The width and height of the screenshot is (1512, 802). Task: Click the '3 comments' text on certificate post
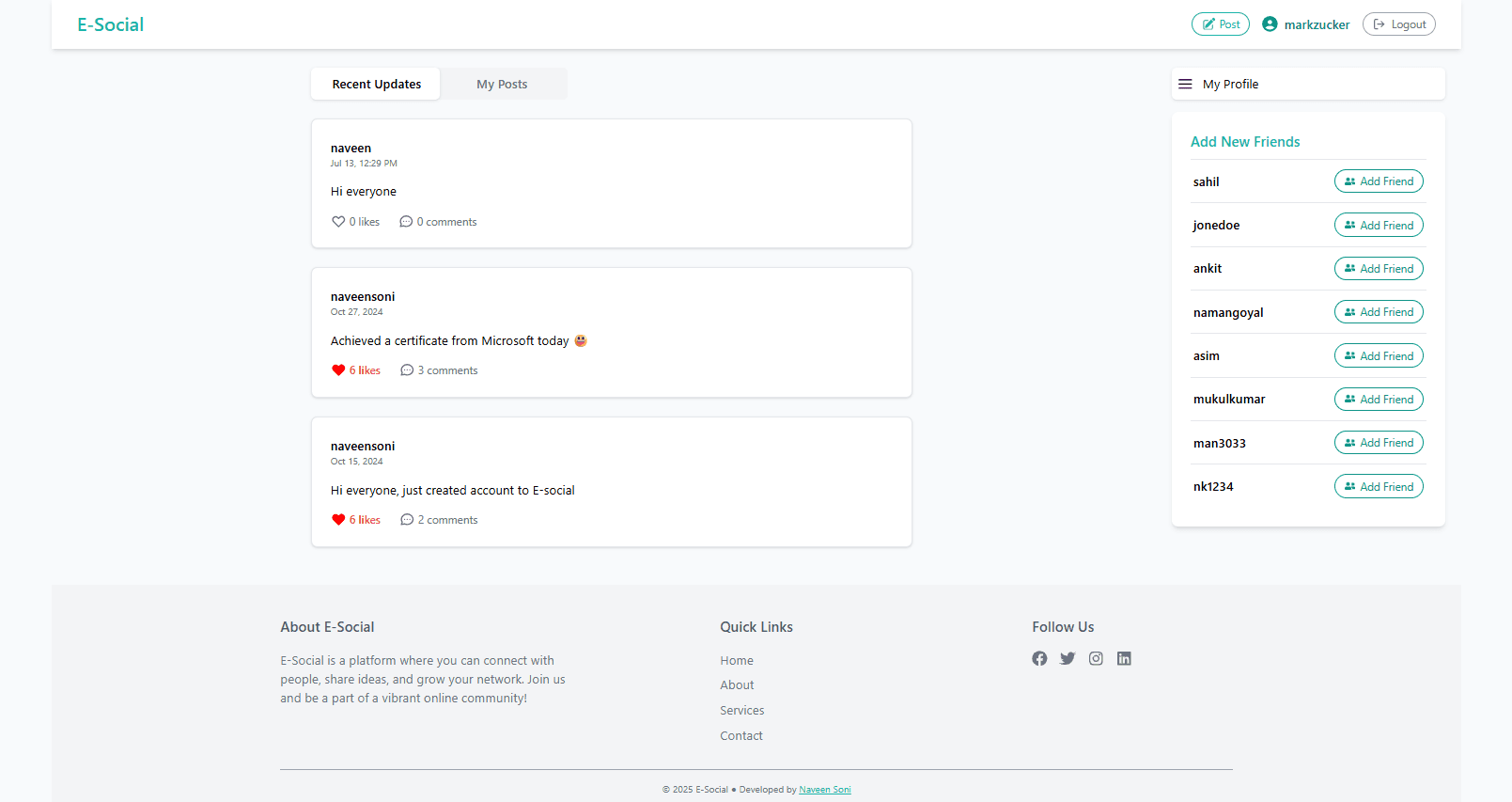tap(447, 370)
